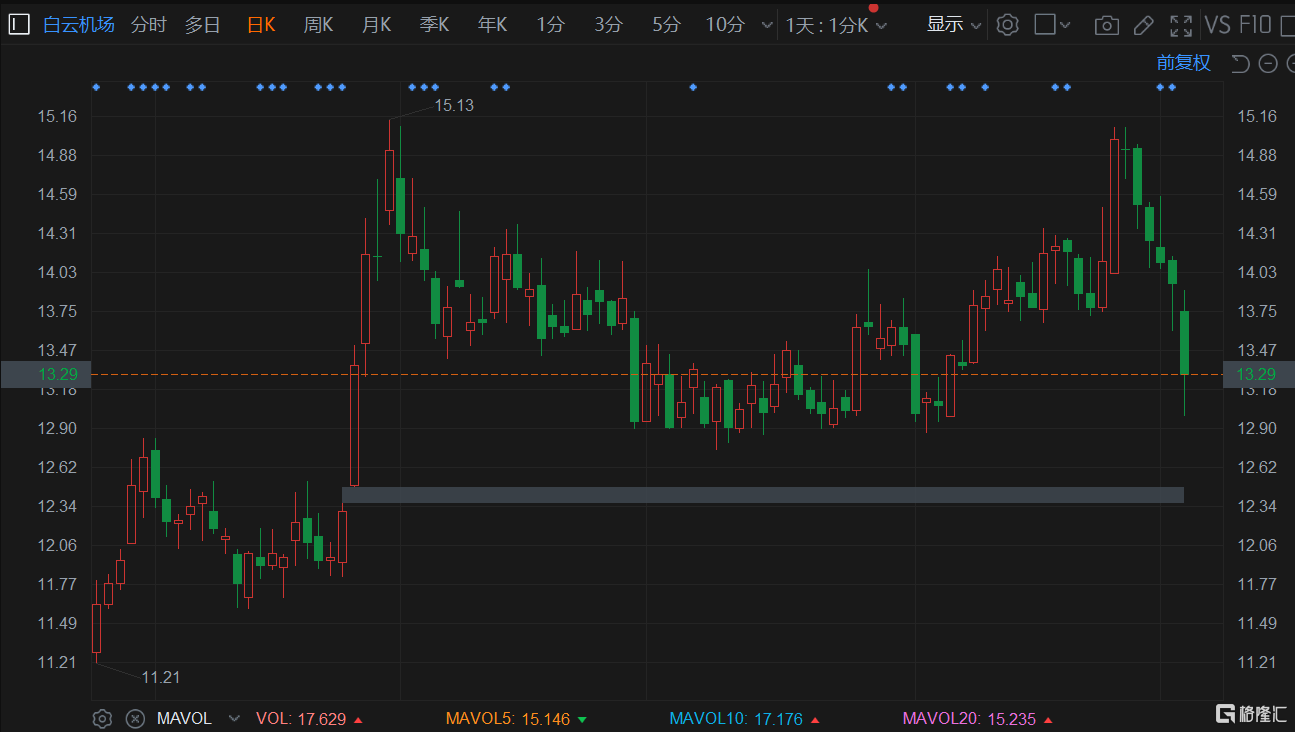
Task: Click the 15.13 high price label
Action: pyautogui.click(x=454, y=105)
